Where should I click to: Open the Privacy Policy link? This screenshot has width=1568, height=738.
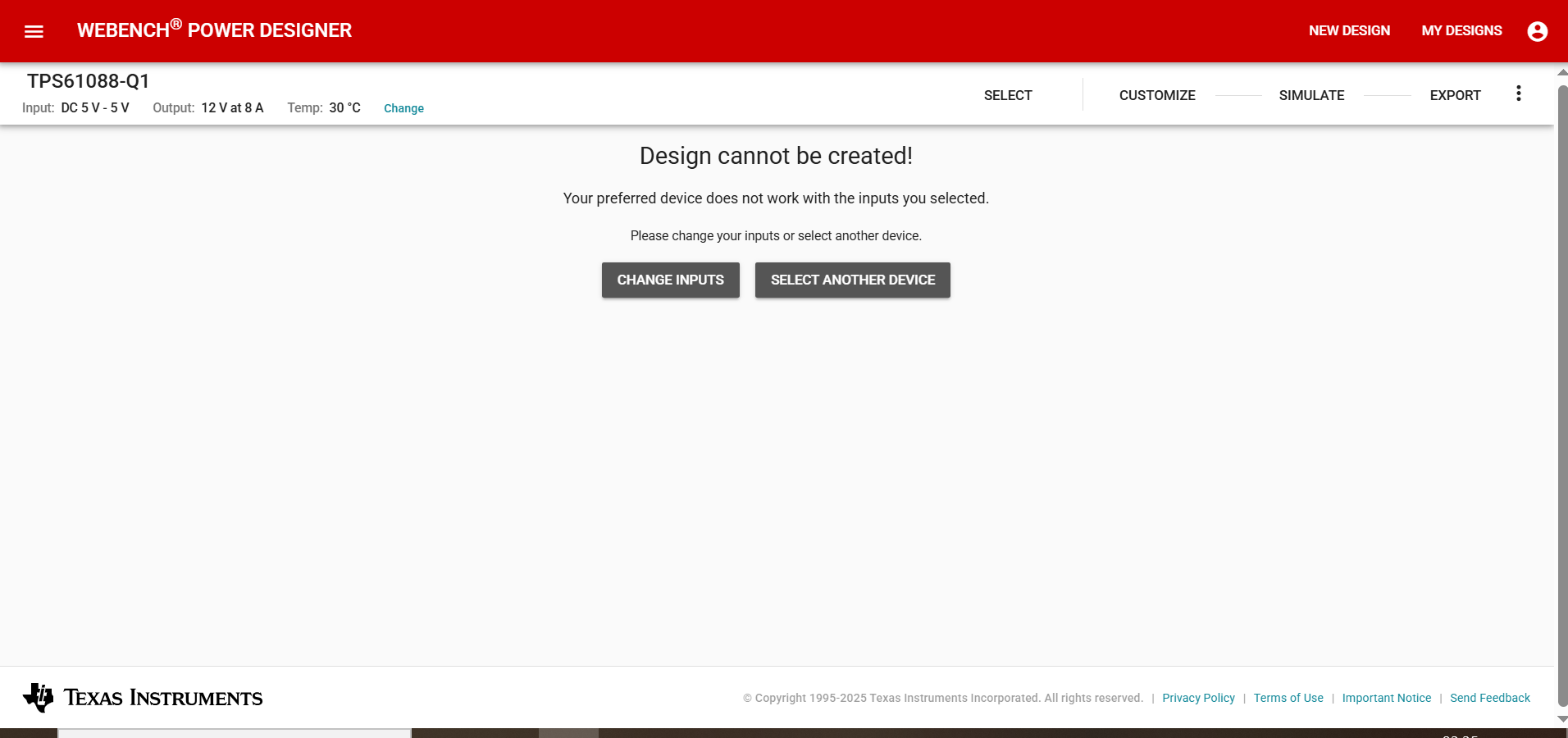(1198, 698)
